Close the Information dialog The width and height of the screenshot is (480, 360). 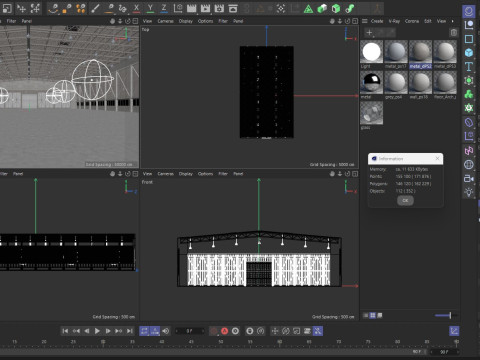[437, 159]
